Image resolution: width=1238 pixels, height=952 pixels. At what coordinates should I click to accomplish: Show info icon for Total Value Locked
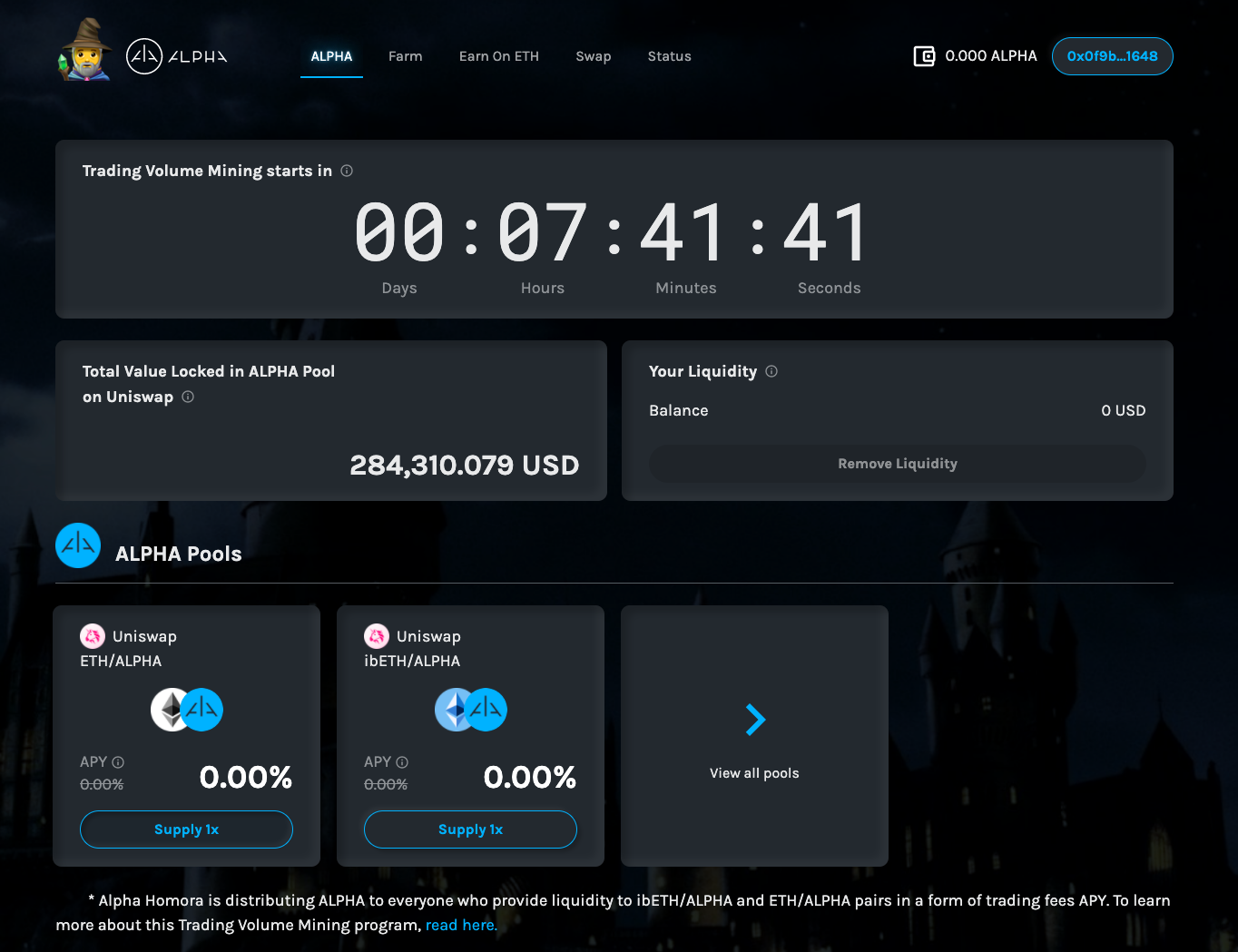[188, 397]
